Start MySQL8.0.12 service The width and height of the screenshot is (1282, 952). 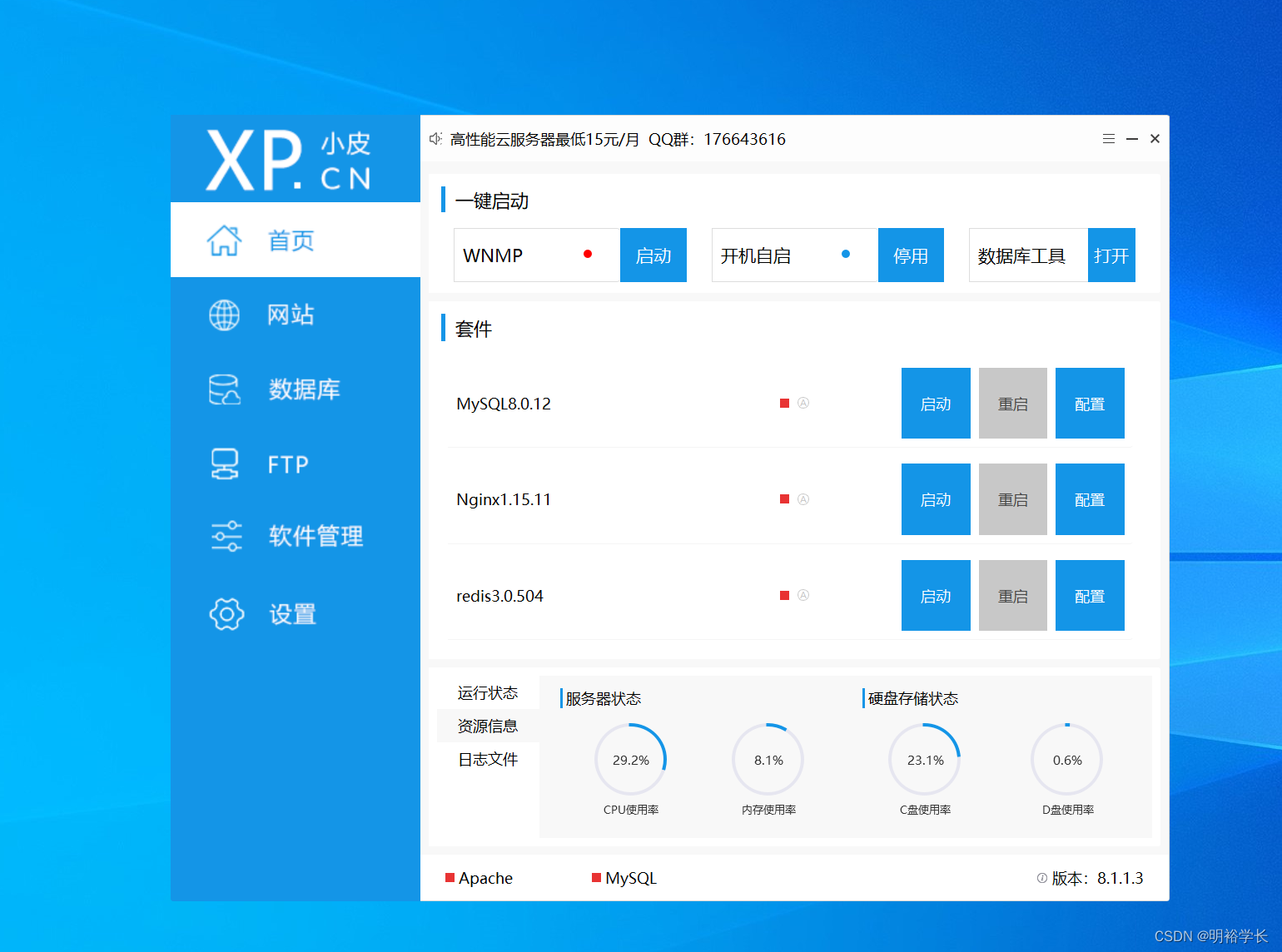936,404
